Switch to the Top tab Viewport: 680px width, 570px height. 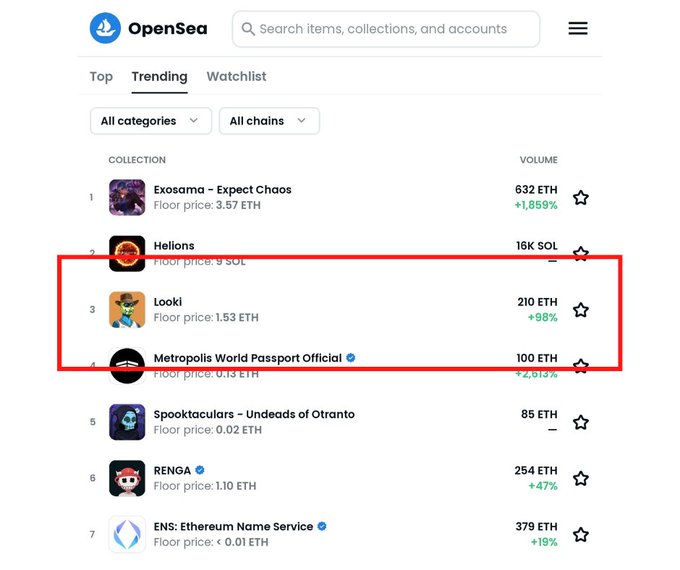(101, 76)
